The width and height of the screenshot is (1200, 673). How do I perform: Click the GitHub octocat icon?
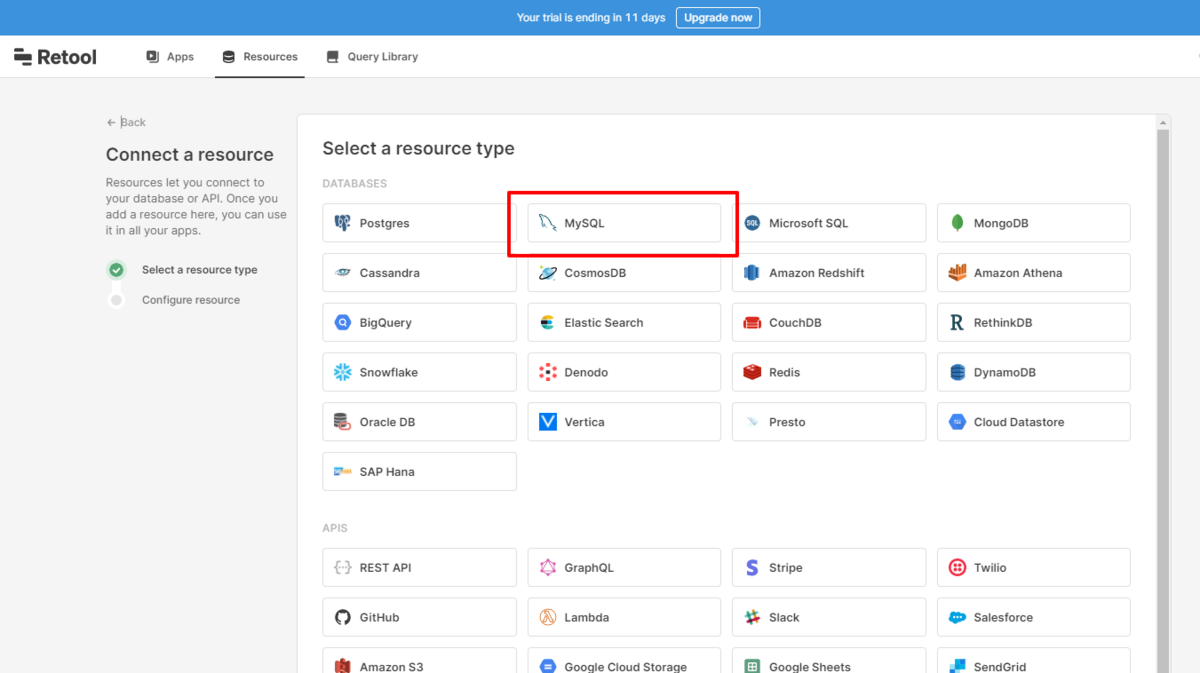click(343, 617)
